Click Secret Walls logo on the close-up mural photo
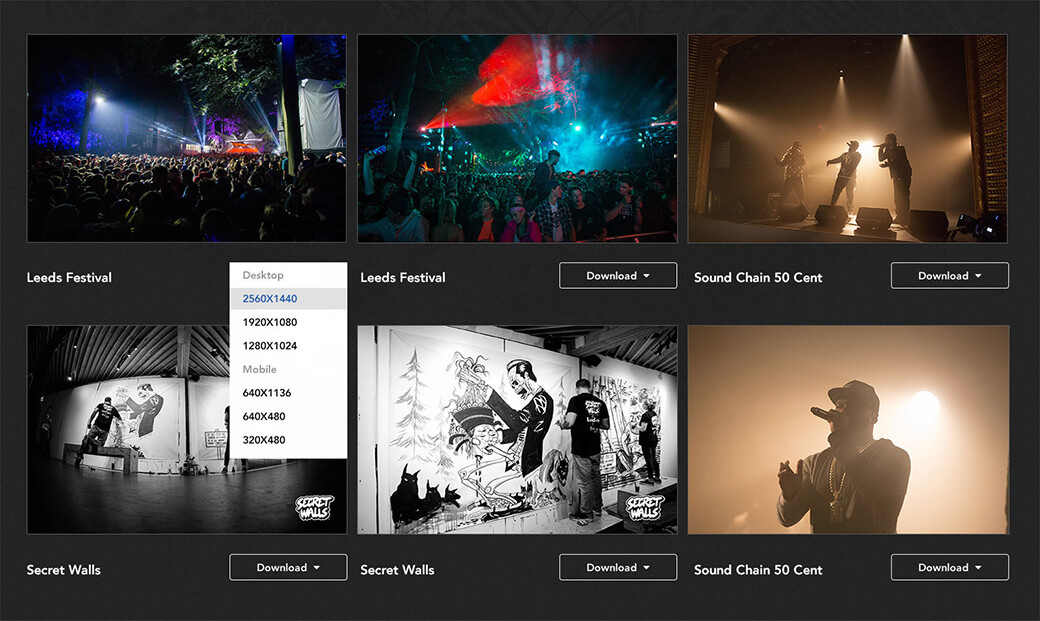1040x621 pixels. tap(645, 507)
